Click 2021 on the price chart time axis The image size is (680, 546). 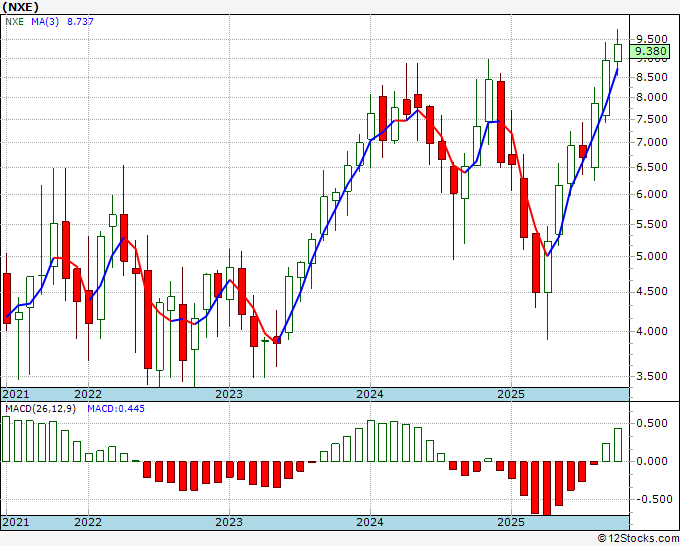pyautogui.click(x=16, y=394)
